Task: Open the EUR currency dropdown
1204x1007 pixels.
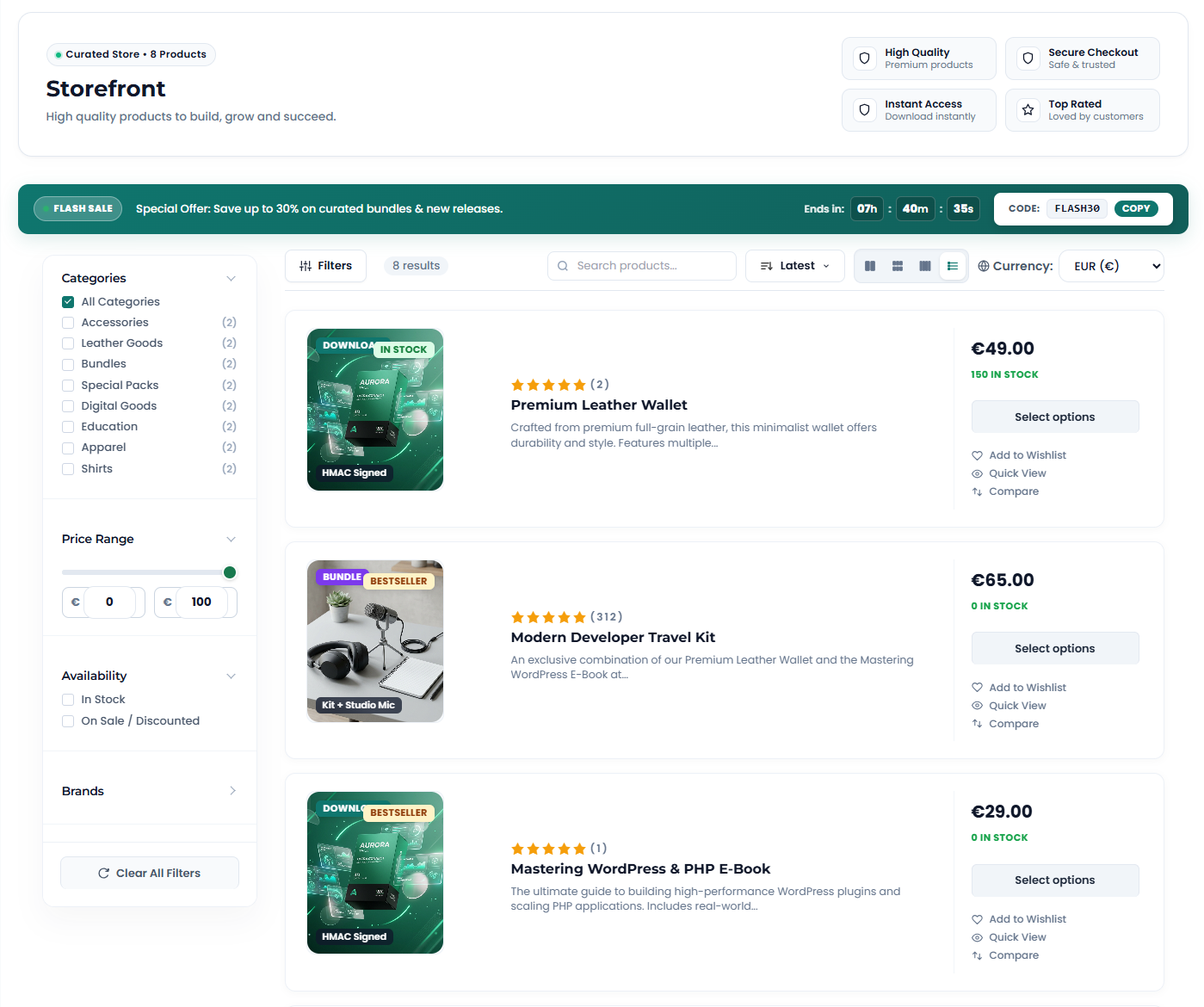Action: click(1111, 266)
